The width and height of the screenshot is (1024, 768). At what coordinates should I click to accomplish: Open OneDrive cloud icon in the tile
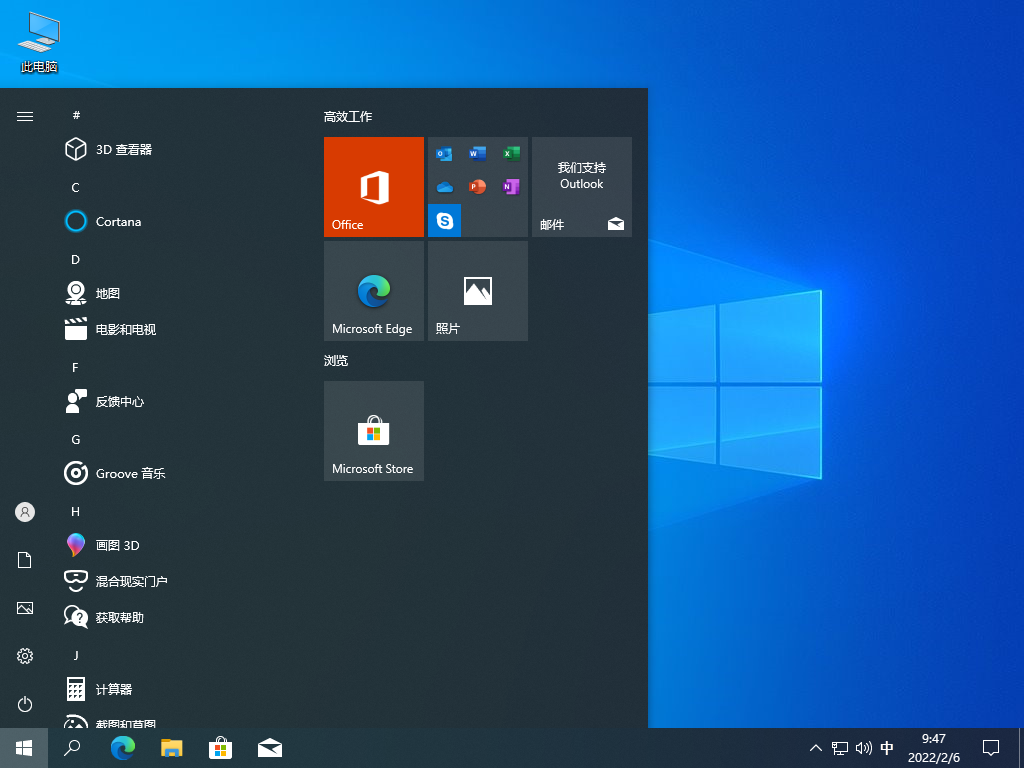coord(444,187)
